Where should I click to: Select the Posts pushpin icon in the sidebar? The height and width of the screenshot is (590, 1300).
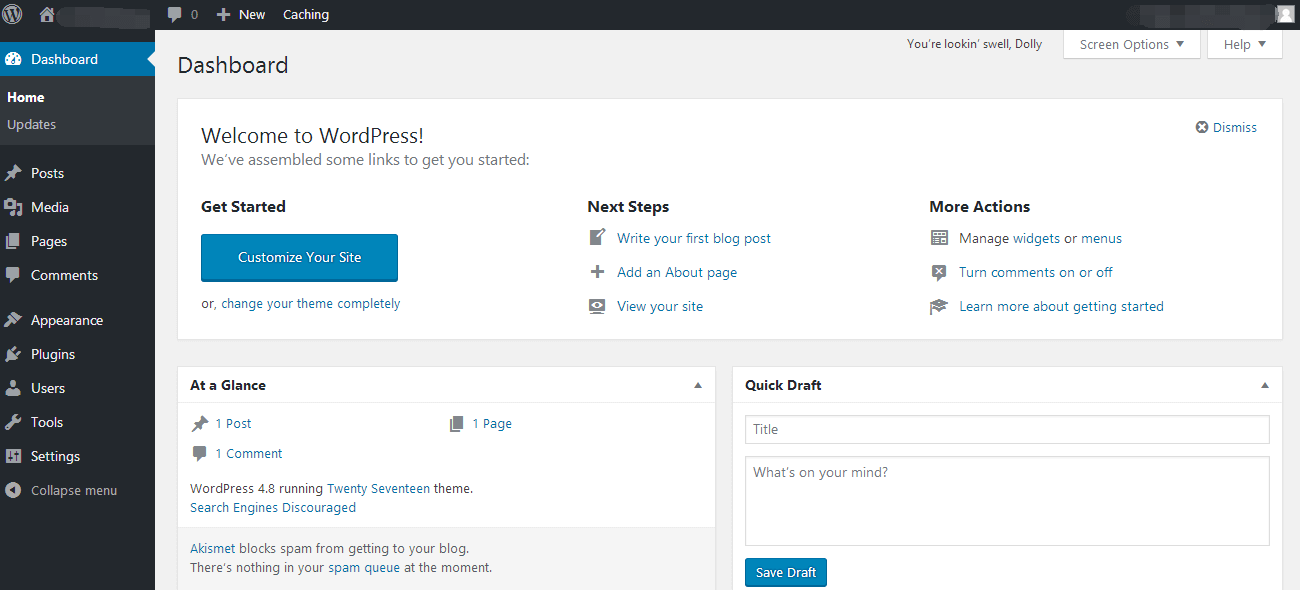click(x=14, y=172)
